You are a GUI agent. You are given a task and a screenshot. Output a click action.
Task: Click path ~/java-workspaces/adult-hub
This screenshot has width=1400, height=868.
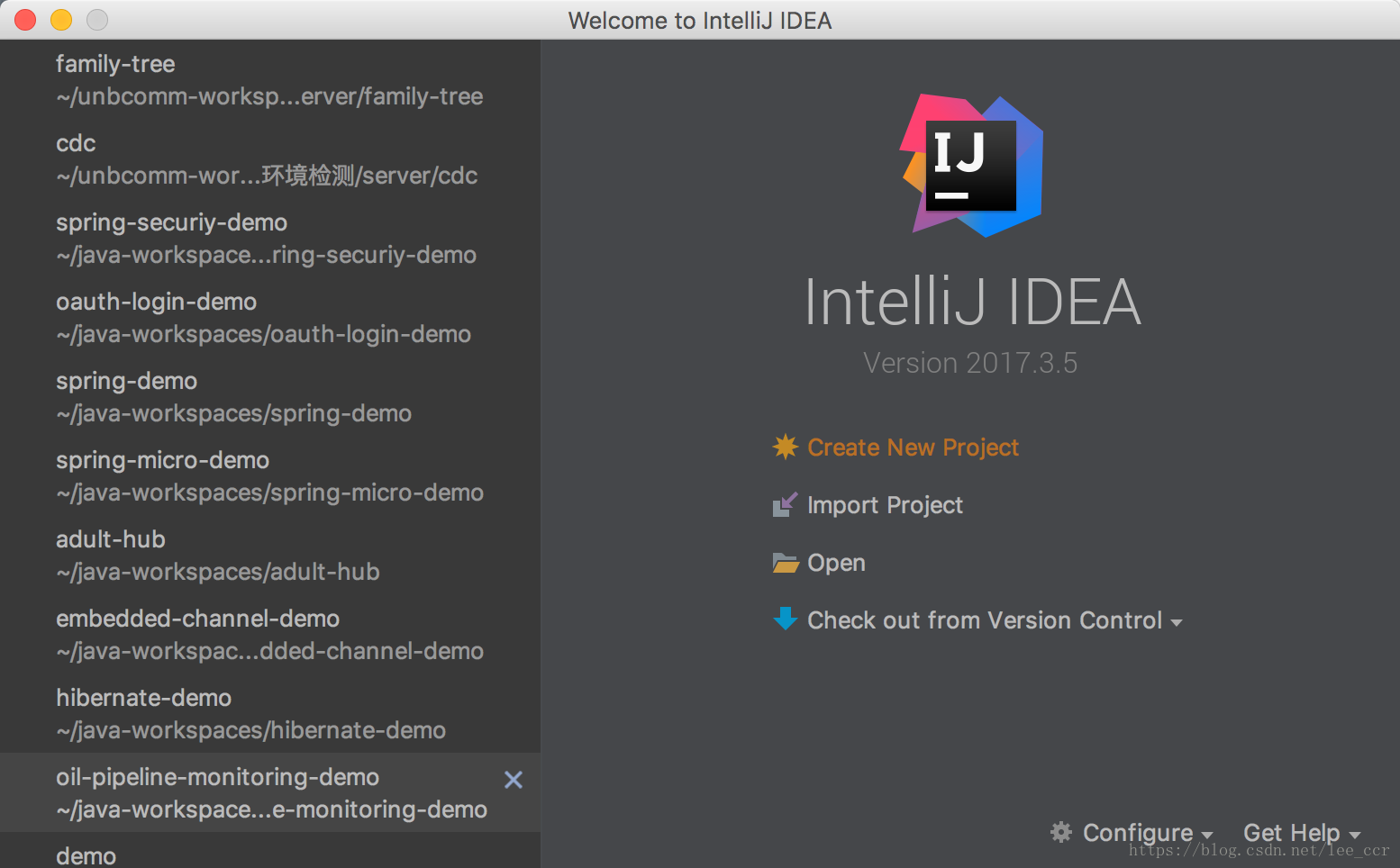click(x=217, y=572)
